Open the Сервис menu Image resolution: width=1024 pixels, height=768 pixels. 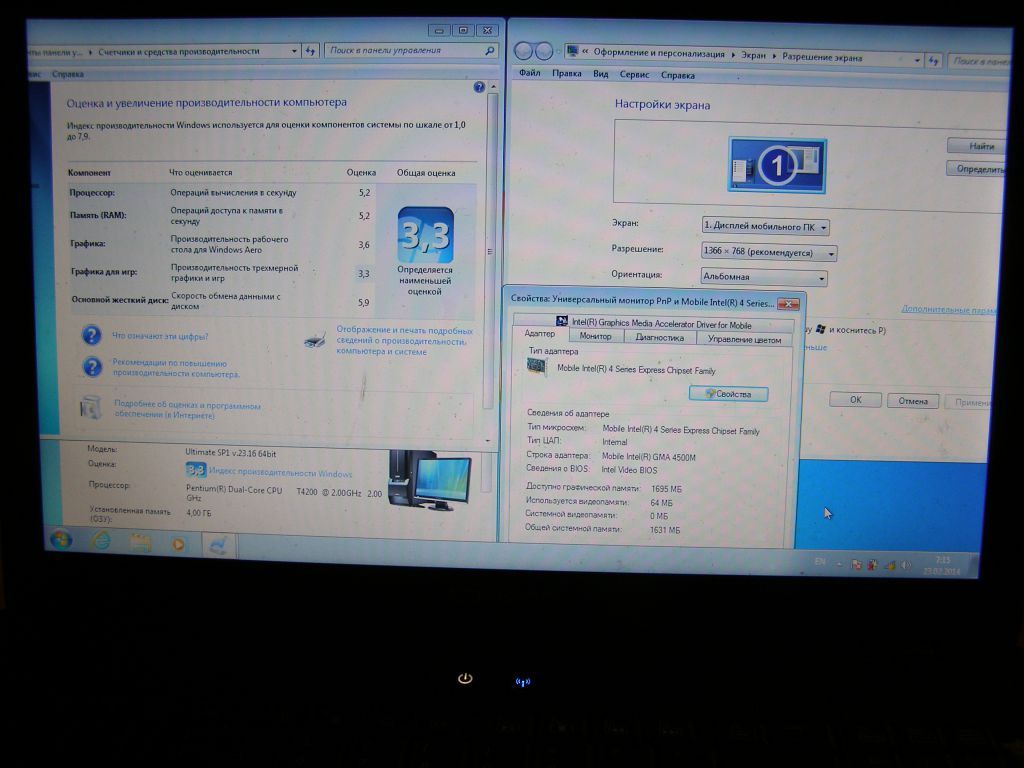(x=634, y=74)
